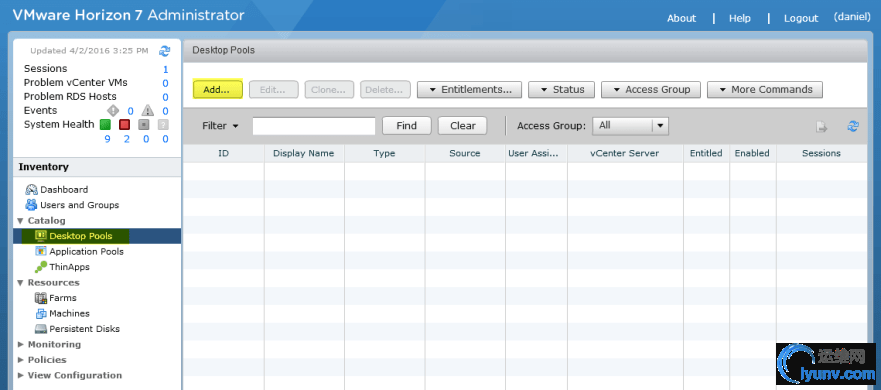Click the Application Pools icon
The height and width of the screenshot is (390, 881).
[x=41, y=251]
